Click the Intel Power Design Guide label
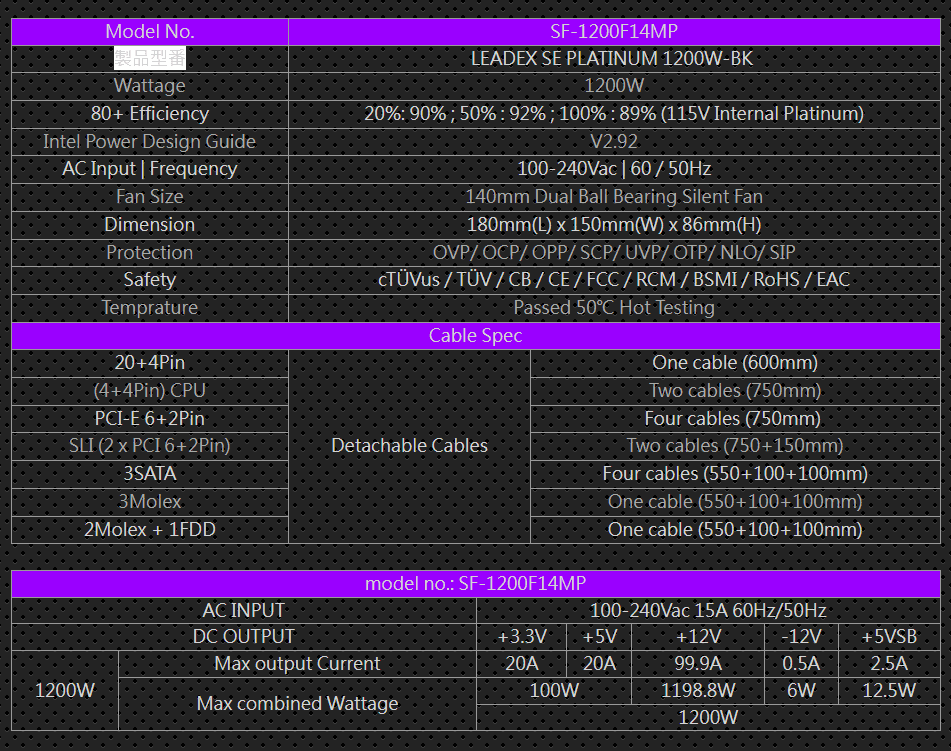The width and height of the screenshot is (951, 751). pyautogui.click(x=149, y=141)
